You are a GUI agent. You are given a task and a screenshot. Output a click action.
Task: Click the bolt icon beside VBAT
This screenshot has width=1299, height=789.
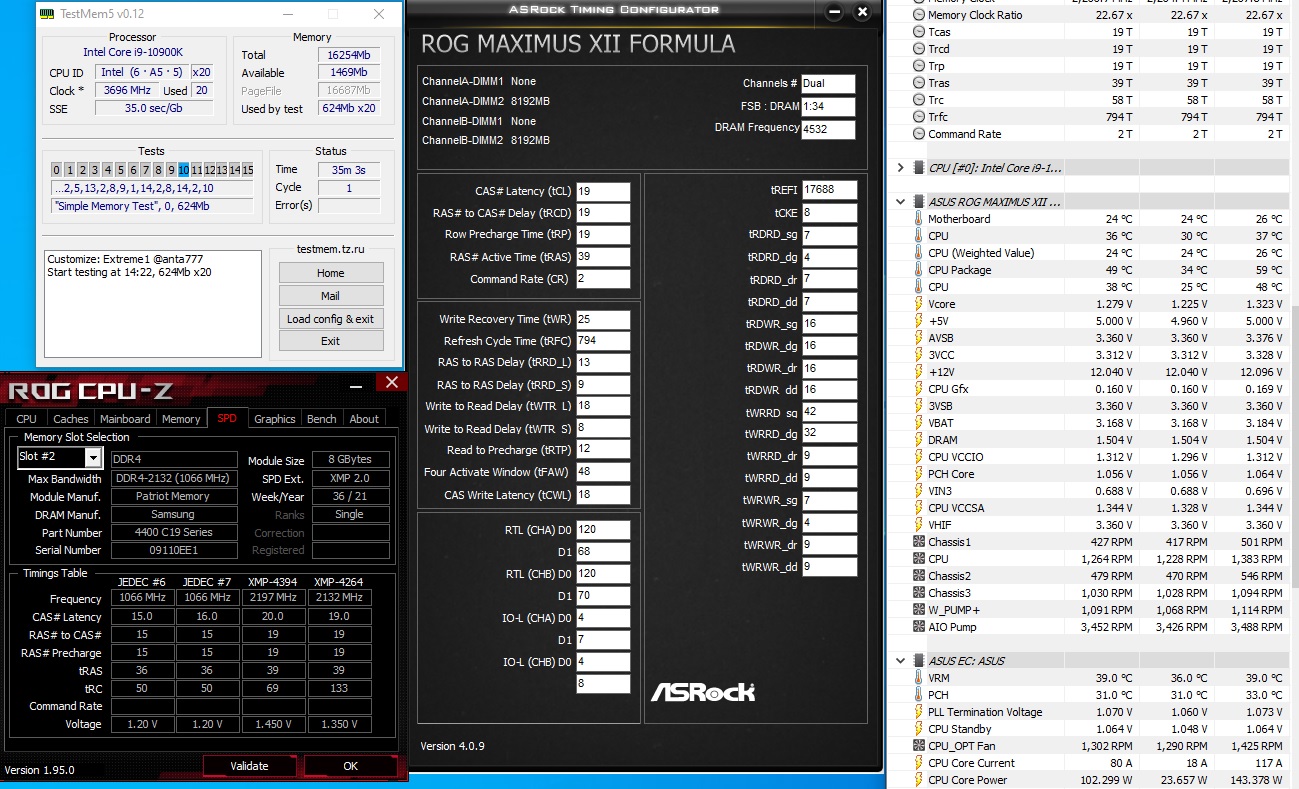[x=919, y=423]
